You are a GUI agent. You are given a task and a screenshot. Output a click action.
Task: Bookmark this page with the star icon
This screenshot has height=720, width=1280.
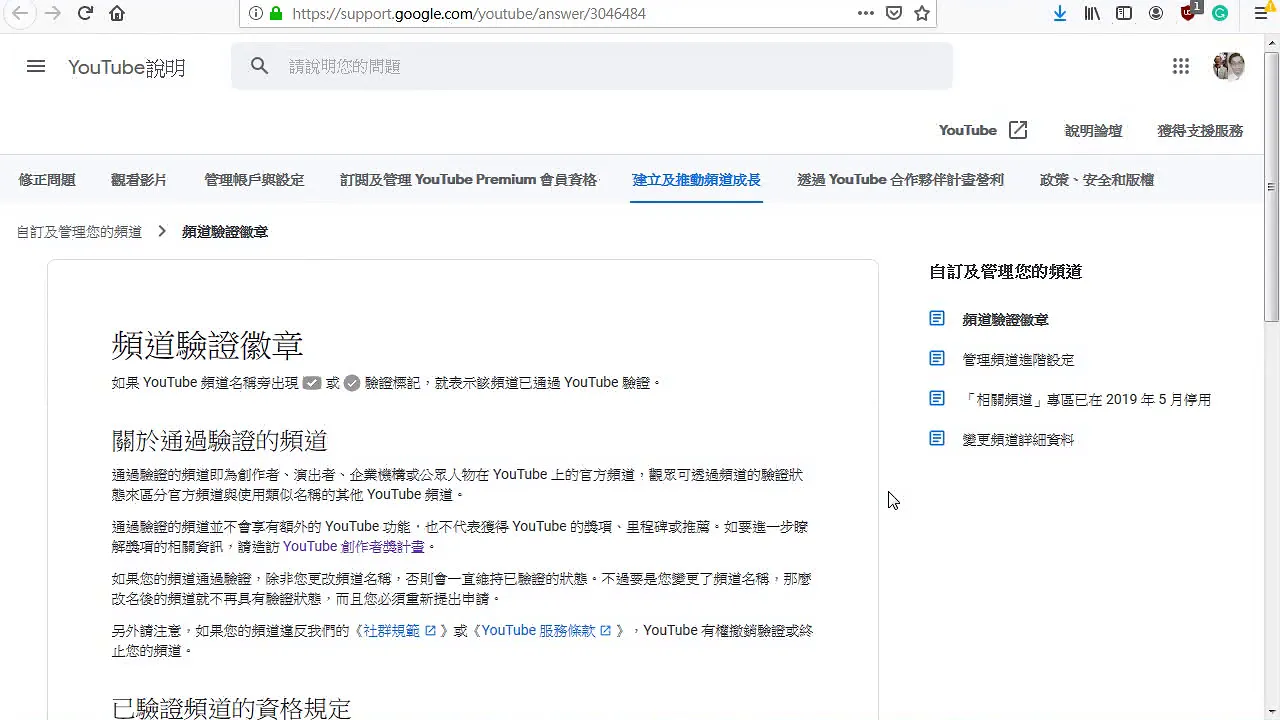[922, 13]
